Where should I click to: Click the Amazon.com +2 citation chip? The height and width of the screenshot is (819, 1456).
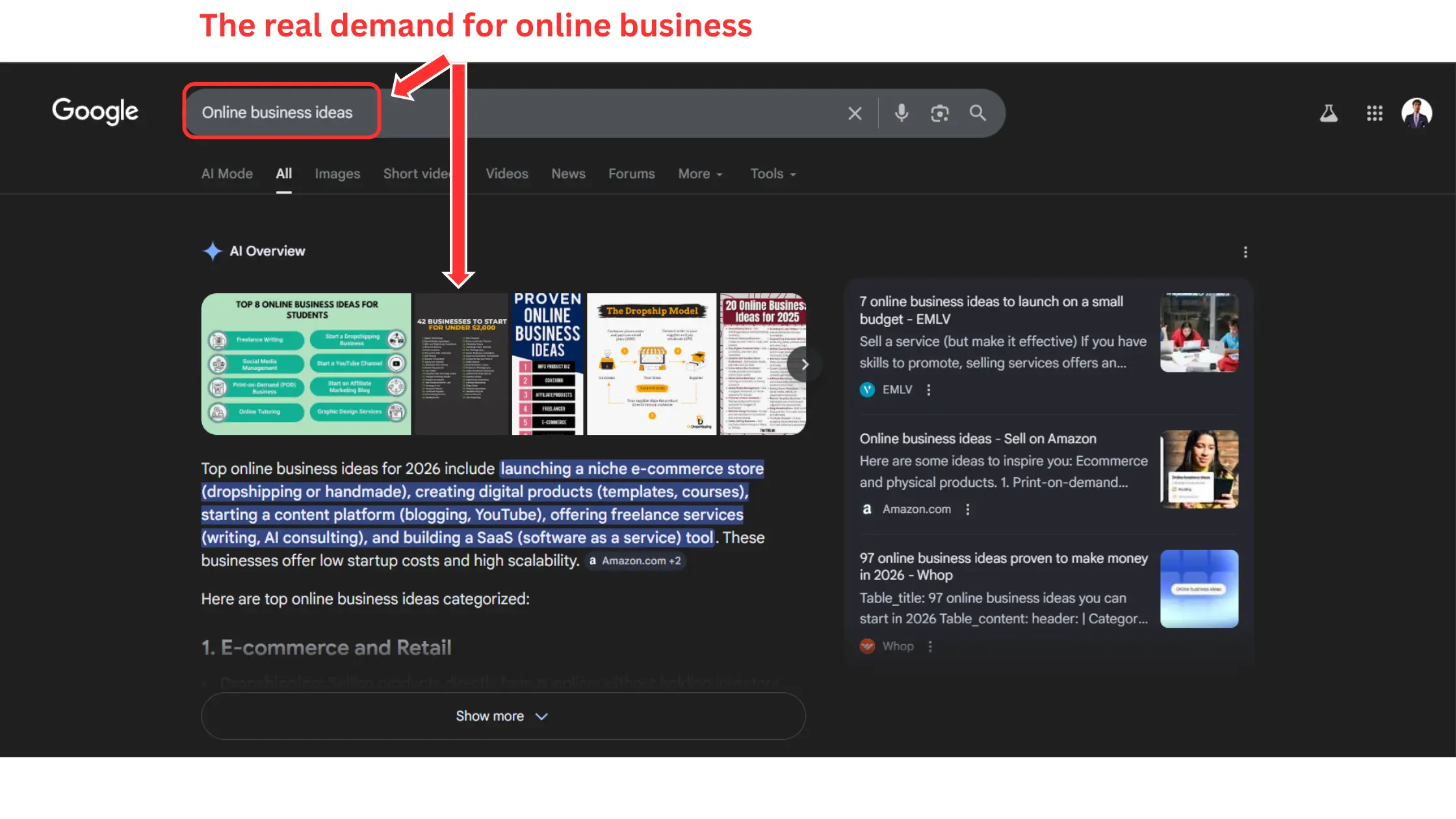click(635, 560)
